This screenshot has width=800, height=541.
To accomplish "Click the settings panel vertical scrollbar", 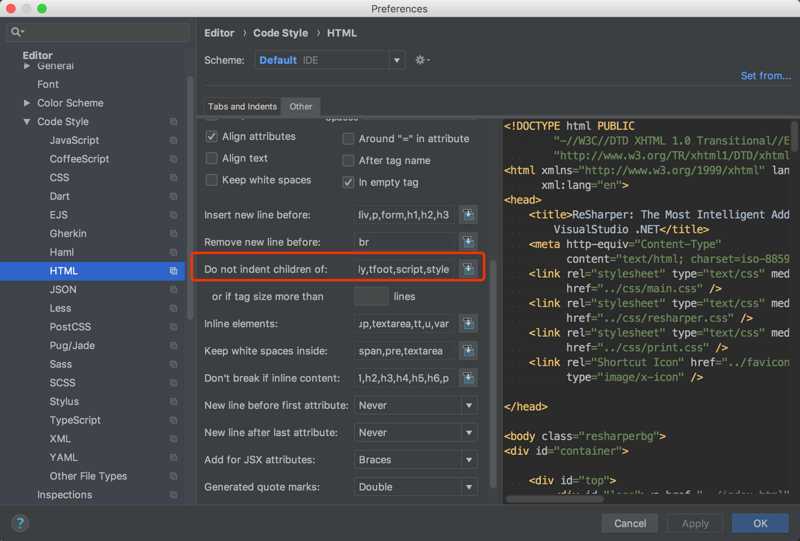I will [x=493, y=374].
